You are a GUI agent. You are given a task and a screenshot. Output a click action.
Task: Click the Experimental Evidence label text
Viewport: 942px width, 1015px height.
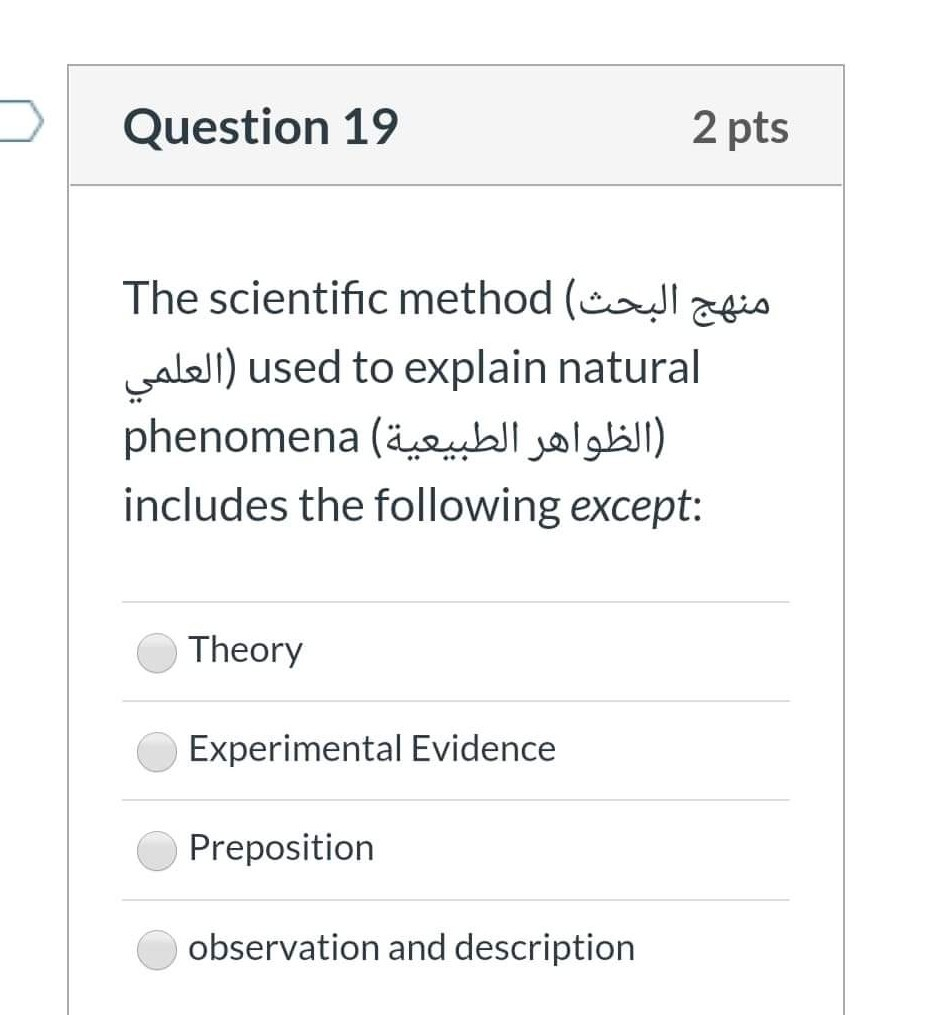click(x=371, y=750)
